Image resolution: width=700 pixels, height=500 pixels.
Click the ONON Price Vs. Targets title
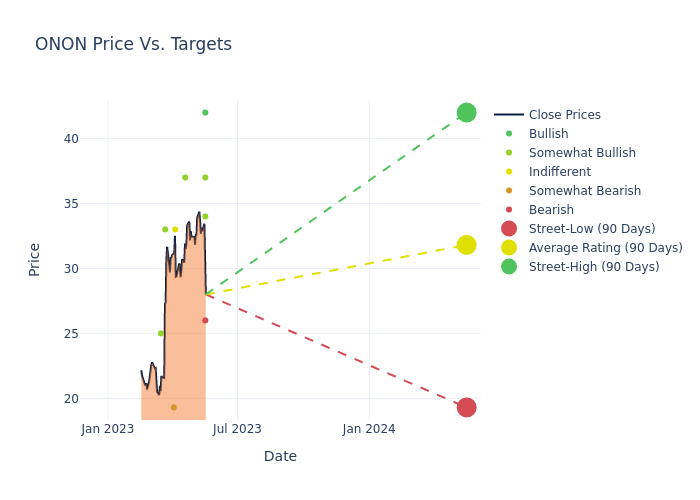[x=133, y=45]
